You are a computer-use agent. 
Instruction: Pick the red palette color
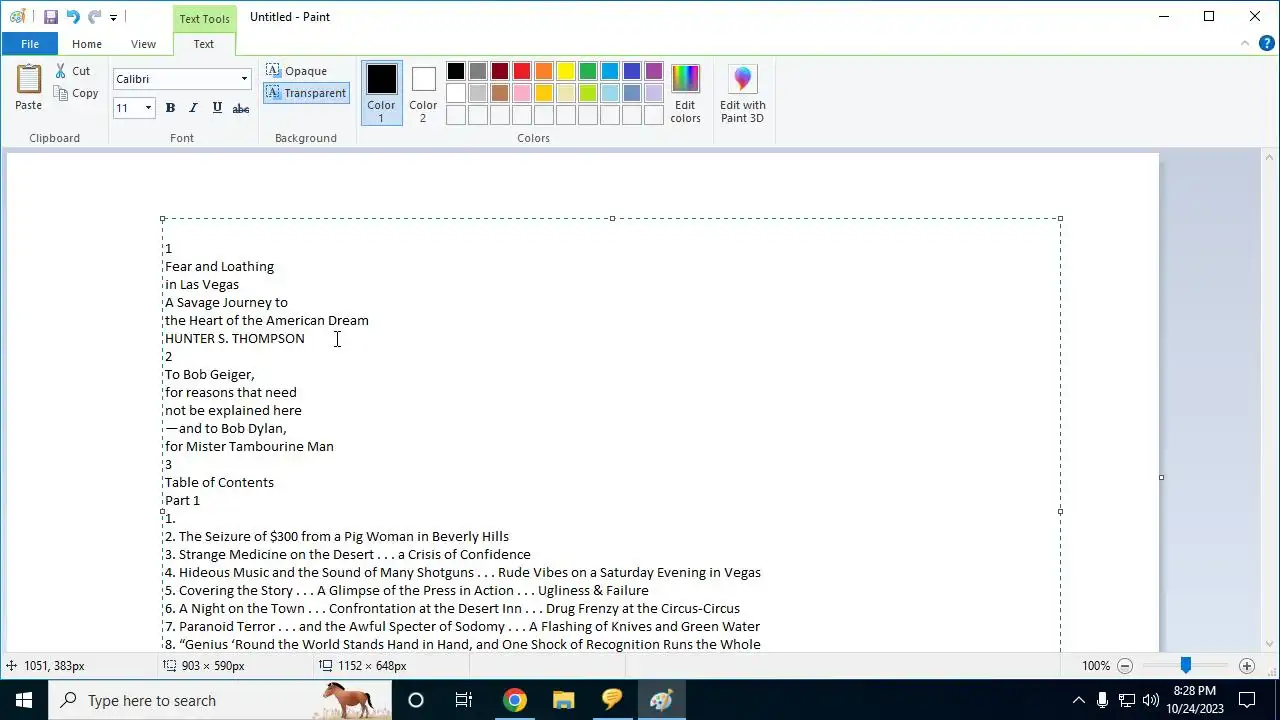522,71
